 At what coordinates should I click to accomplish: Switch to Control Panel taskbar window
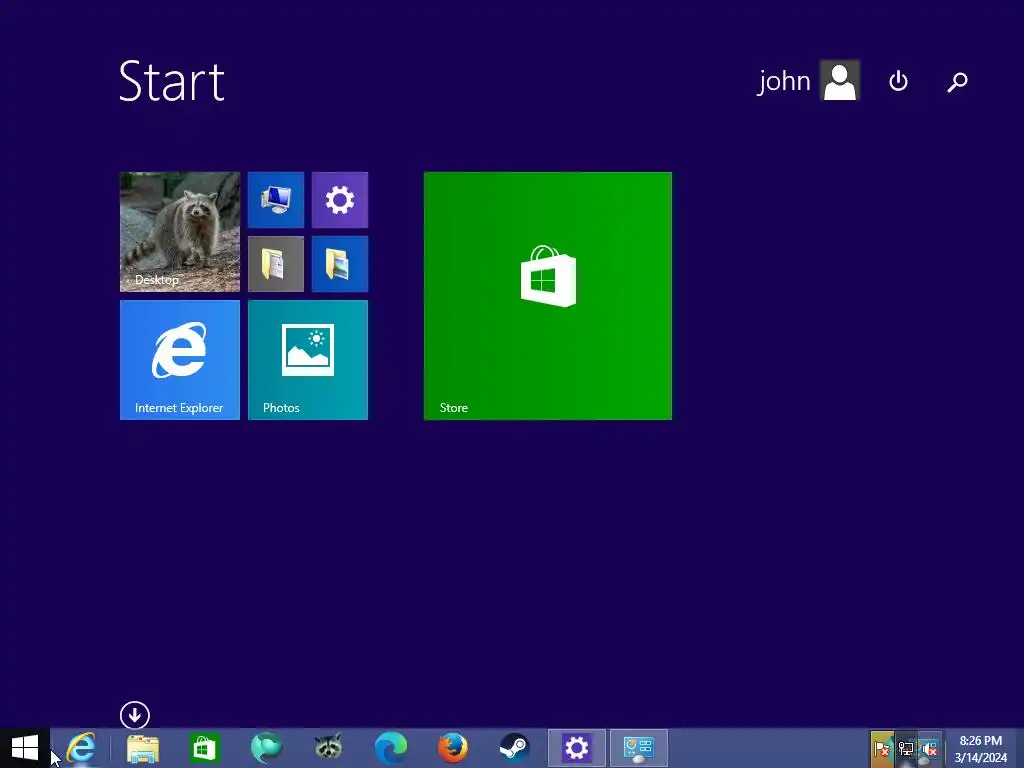(639, 748)
